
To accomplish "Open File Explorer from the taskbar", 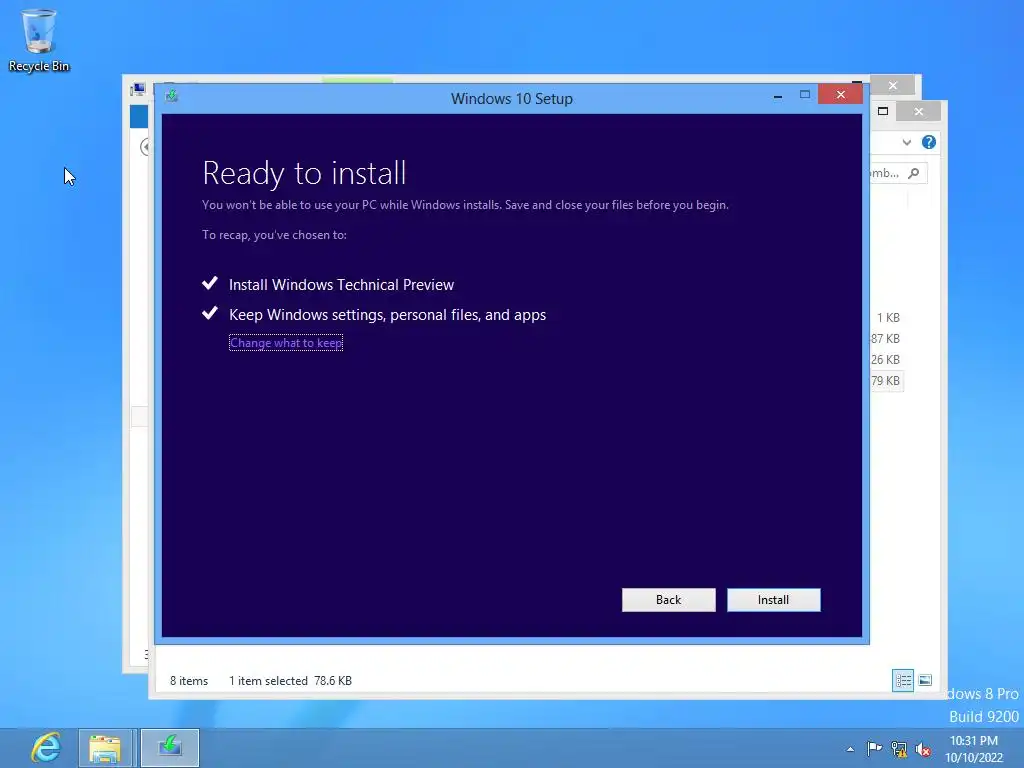I will click(x=105, y=748).
